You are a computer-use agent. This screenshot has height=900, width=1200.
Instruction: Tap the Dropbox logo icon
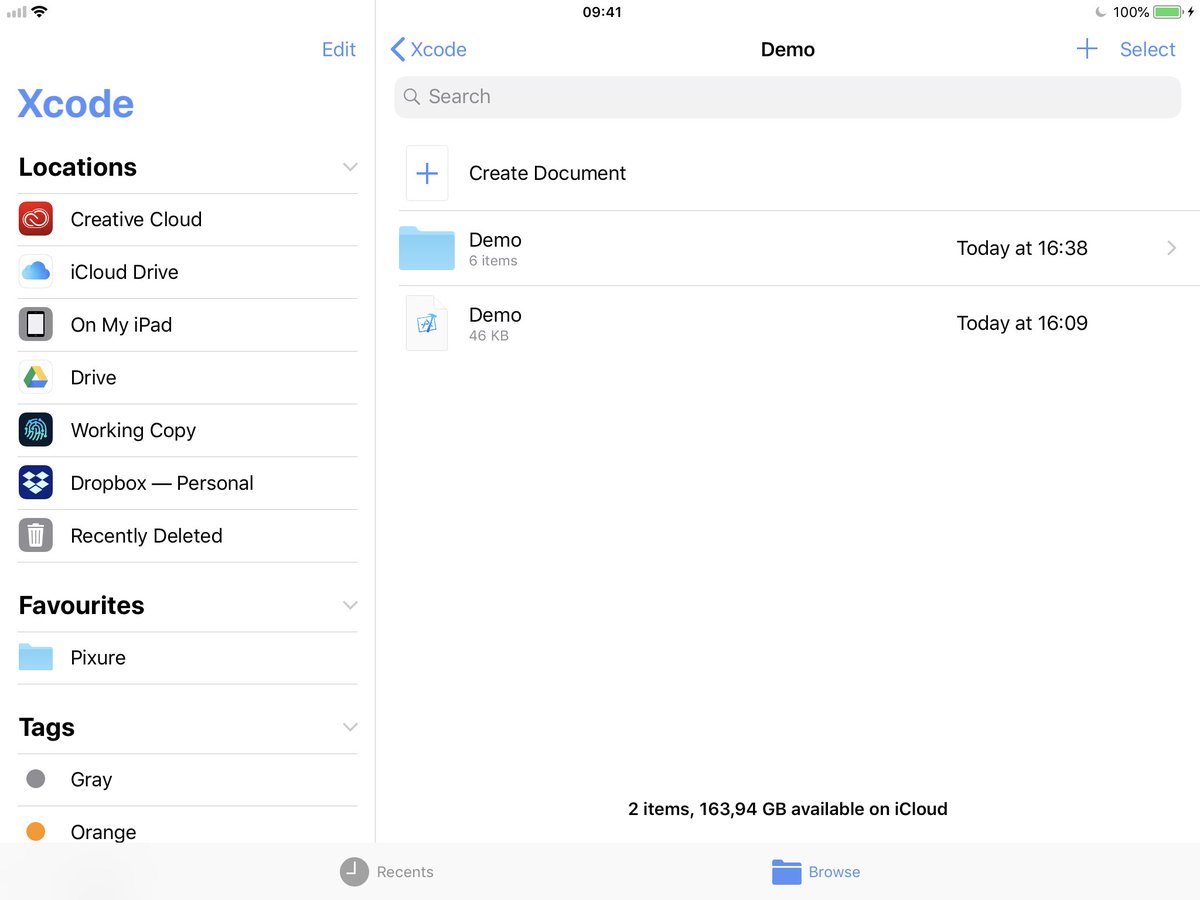pos(36,483)
